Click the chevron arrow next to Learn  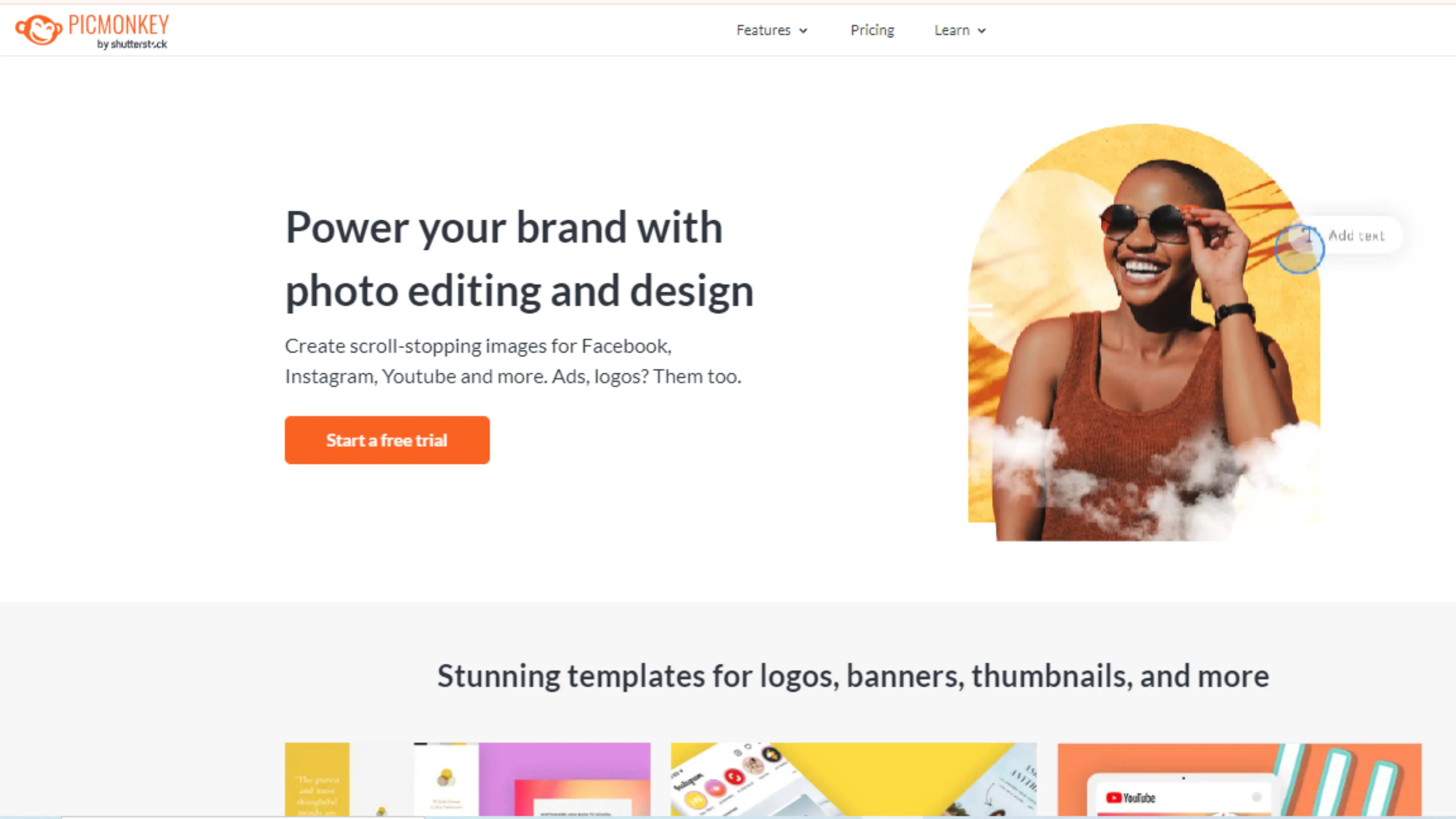(982, 31)
